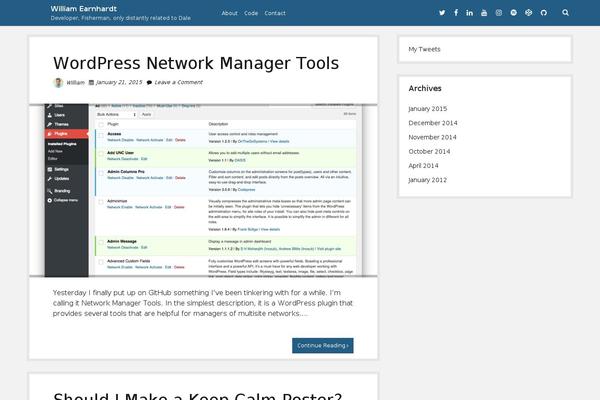Open the YouTube channel icon
This screenshot has height=400, width=600.
pos(484,13)
